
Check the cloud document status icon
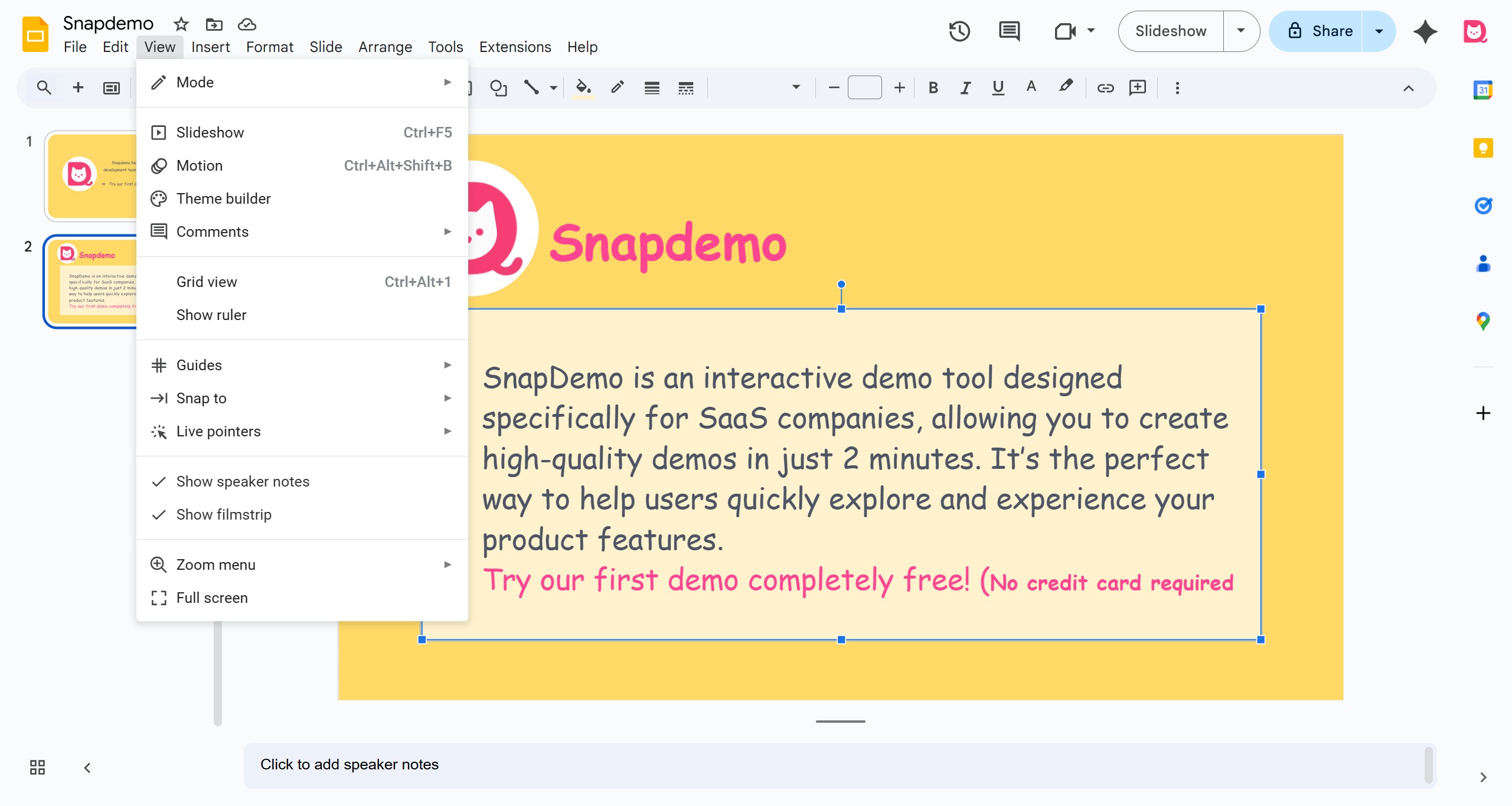247,24
